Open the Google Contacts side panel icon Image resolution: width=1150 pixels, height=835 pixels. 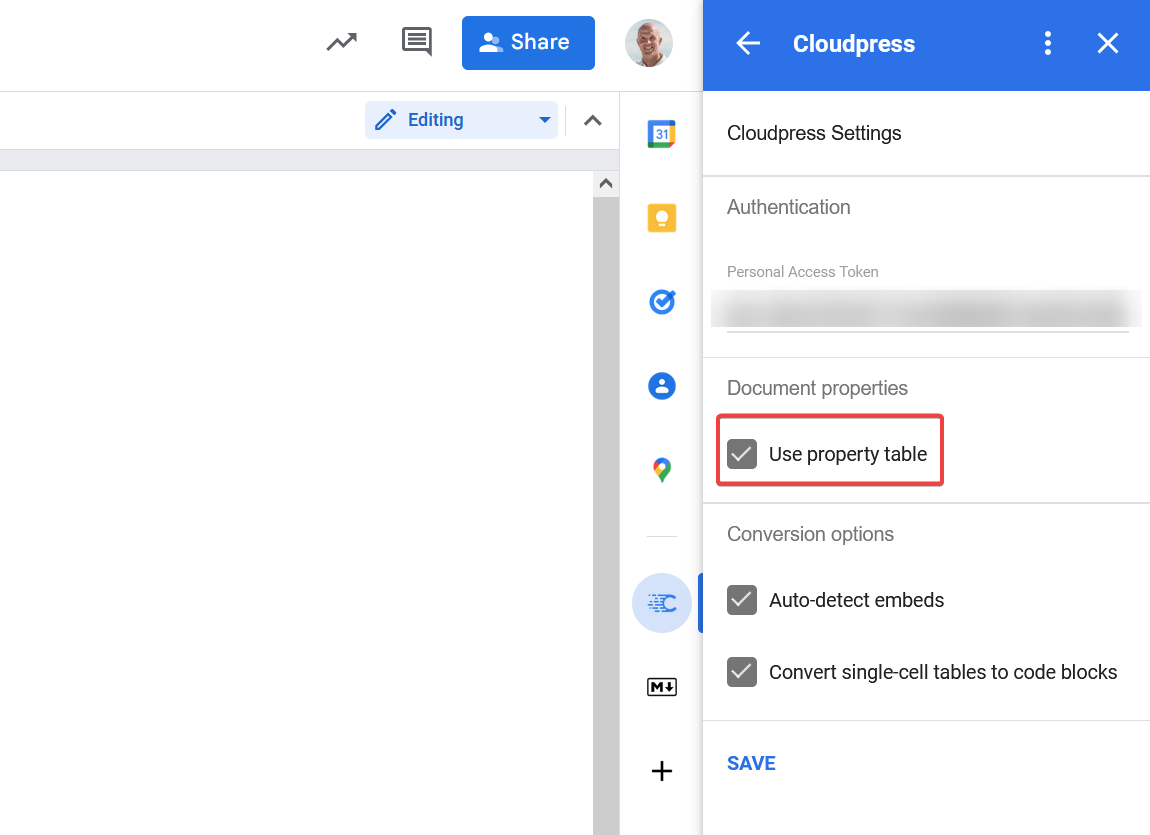[662, 386]
